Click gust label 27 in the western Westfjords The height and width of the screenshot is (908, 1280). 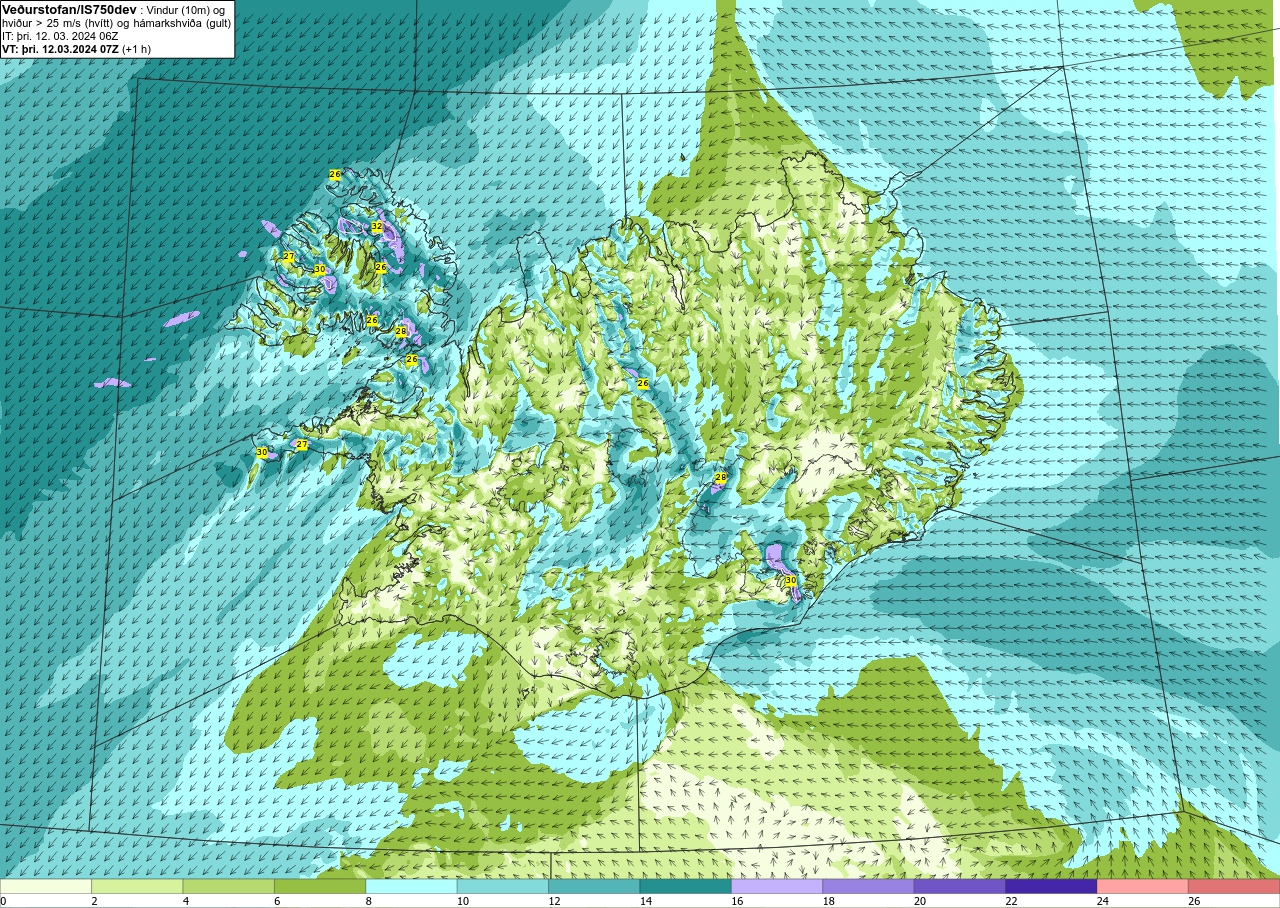pyautogui.click(x=288, y=257)
